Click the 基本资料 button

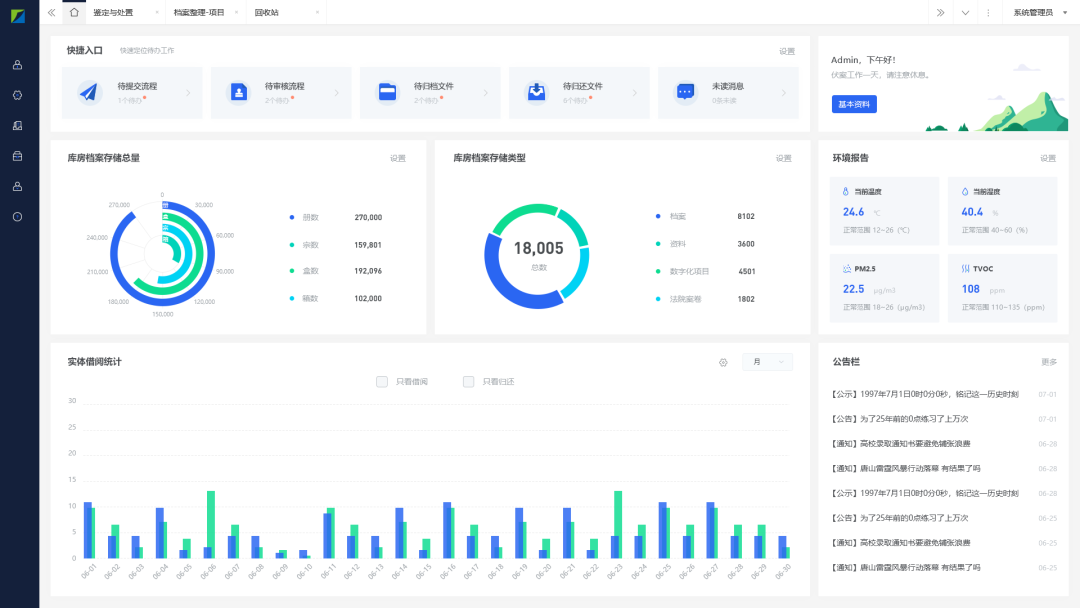(x=854, y=104)
